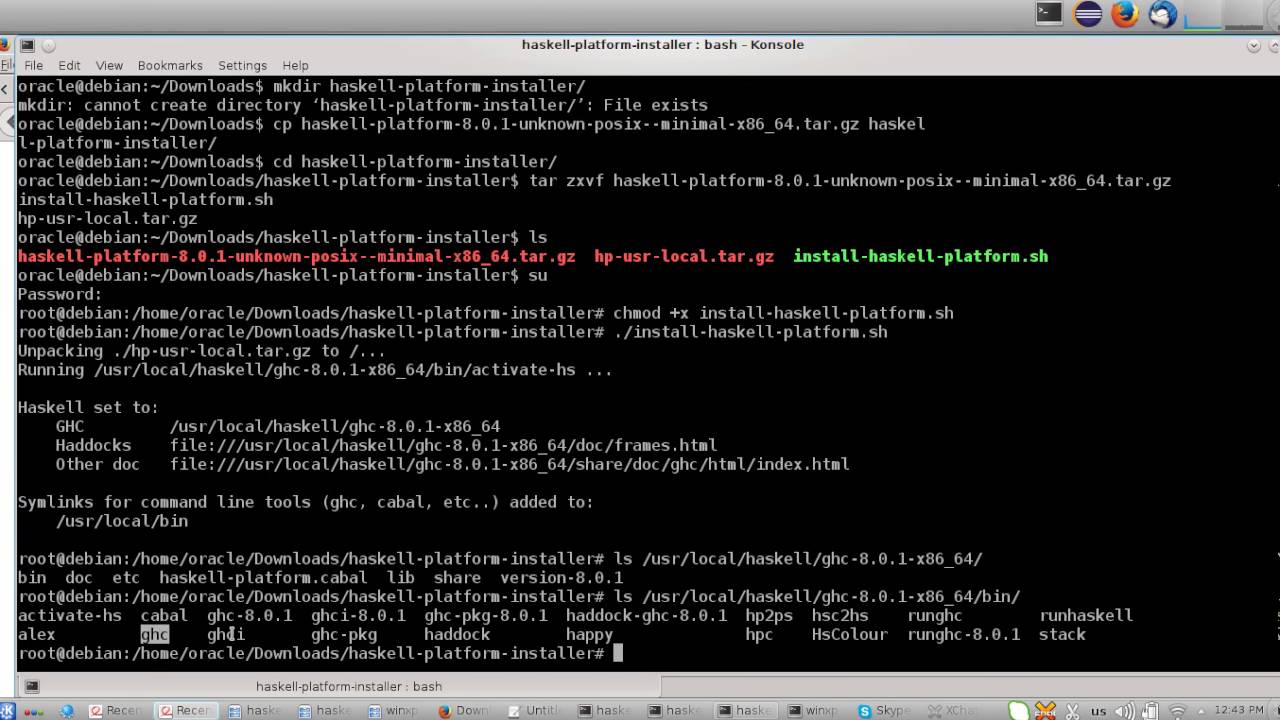Open the Wi-Fi network tray icon
The width and height of the screenshot is (1280, 720).
coord(1177,711)
